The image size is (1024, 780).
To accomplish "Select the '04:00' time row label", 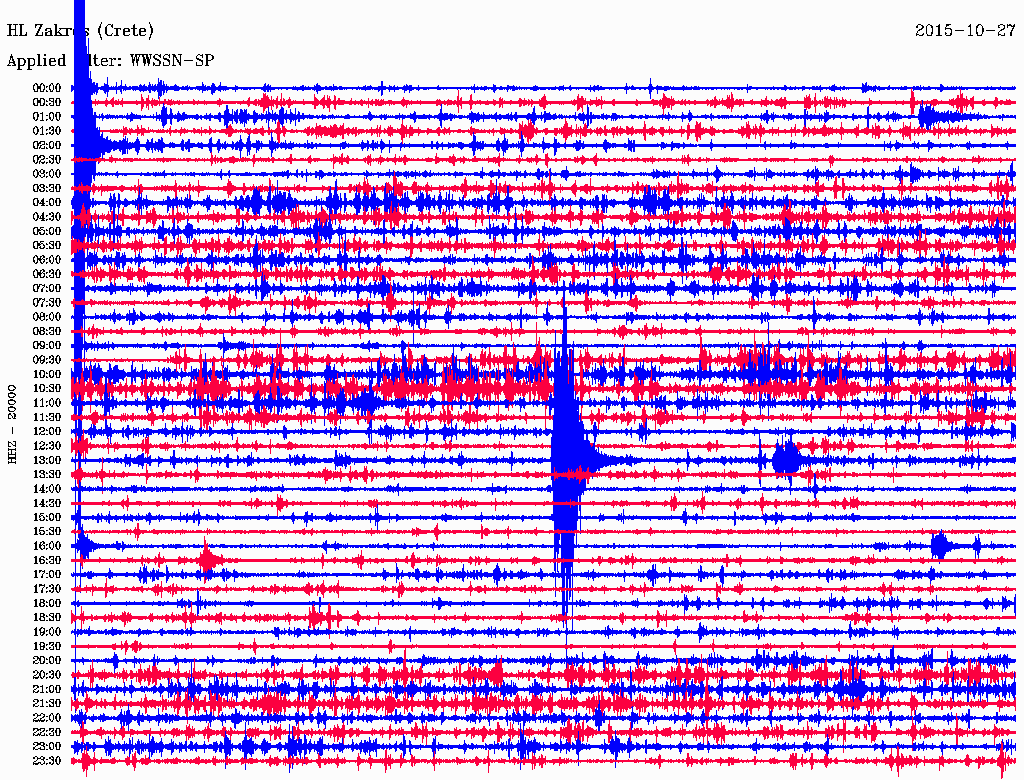I will [x=47, y=203].
